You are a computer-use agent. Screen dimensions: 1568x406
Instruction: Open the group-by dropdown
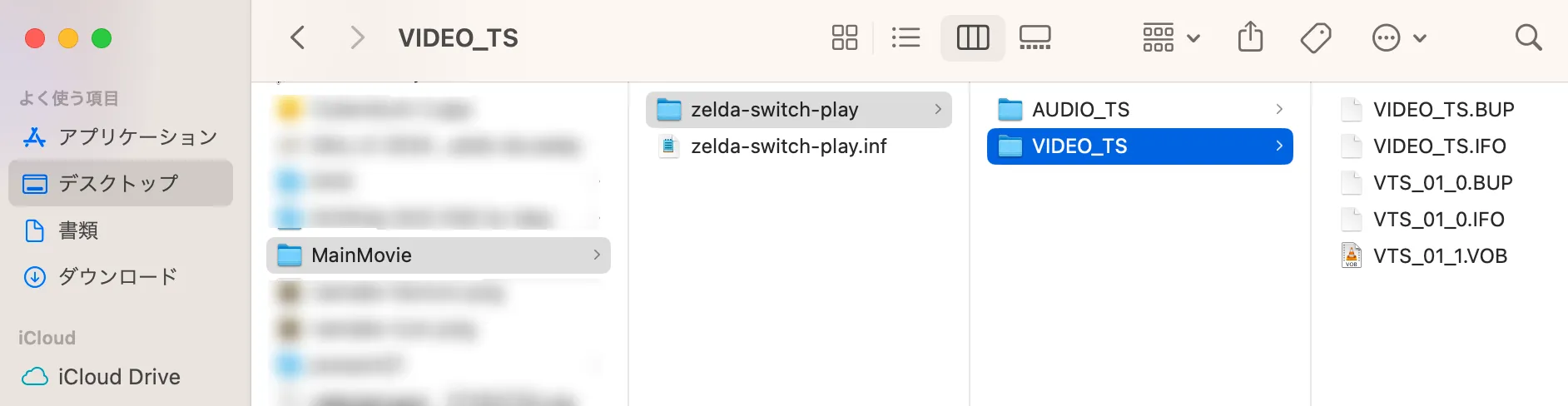point(1170,37)
